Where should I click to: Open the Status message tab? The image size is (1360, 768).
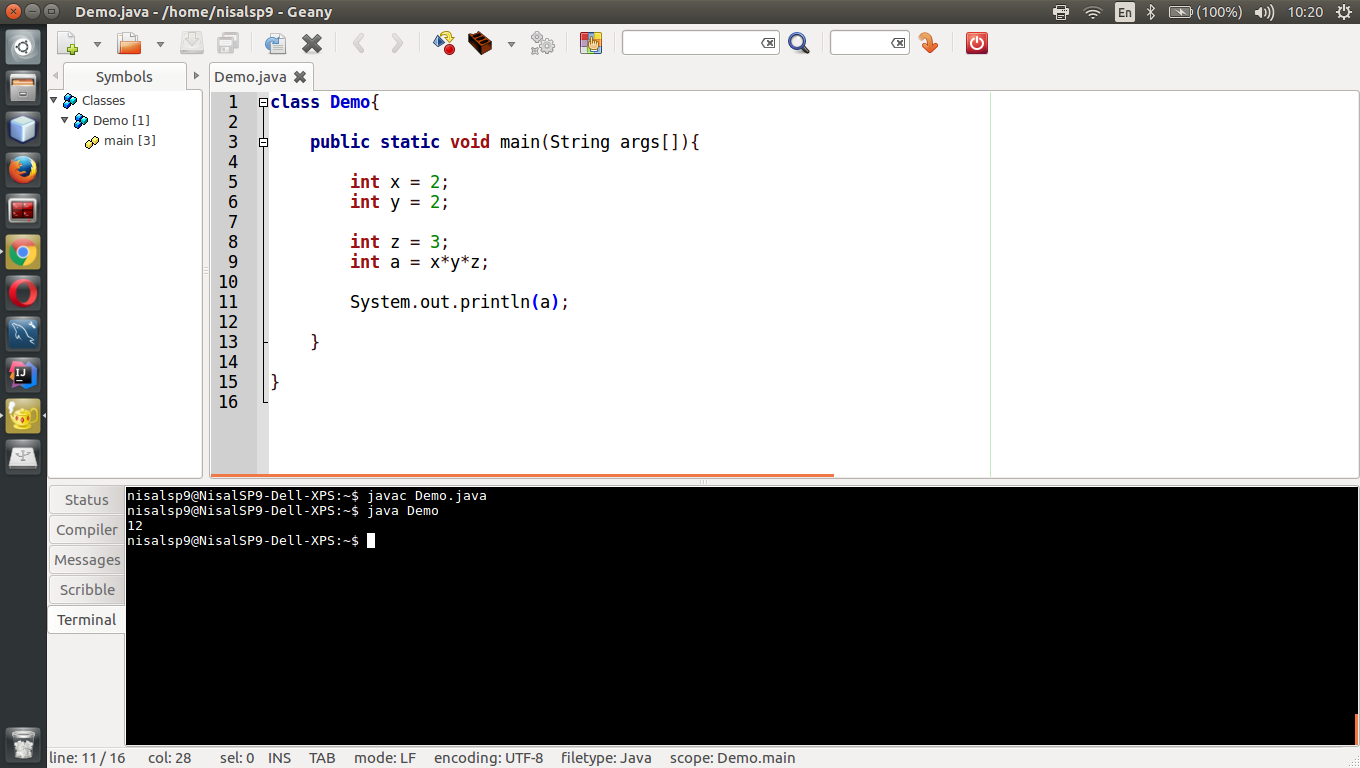pos(86,500)
